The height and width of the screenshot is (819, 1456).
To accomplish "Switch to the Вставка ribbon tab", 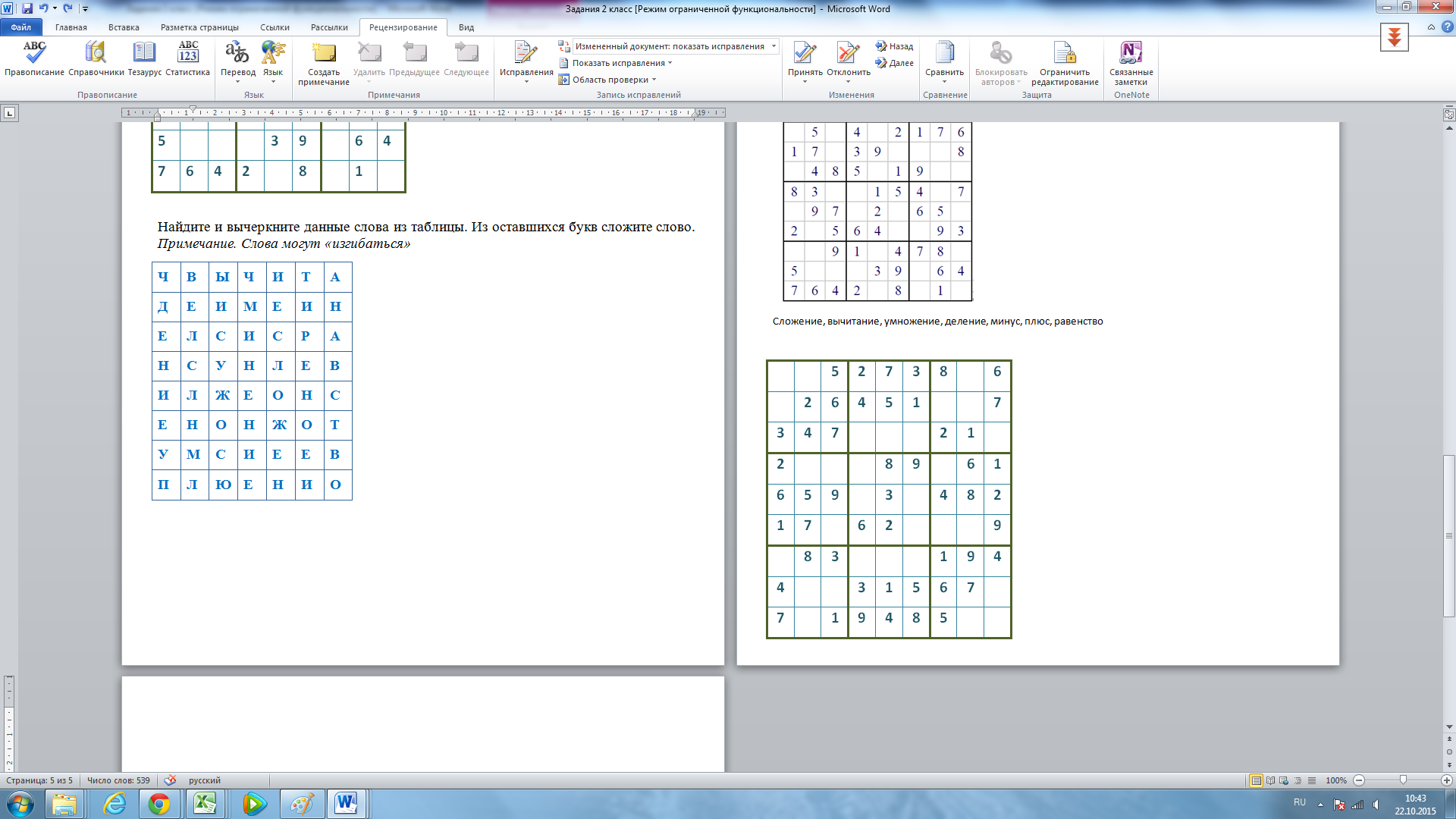I will tap(124, 27).
